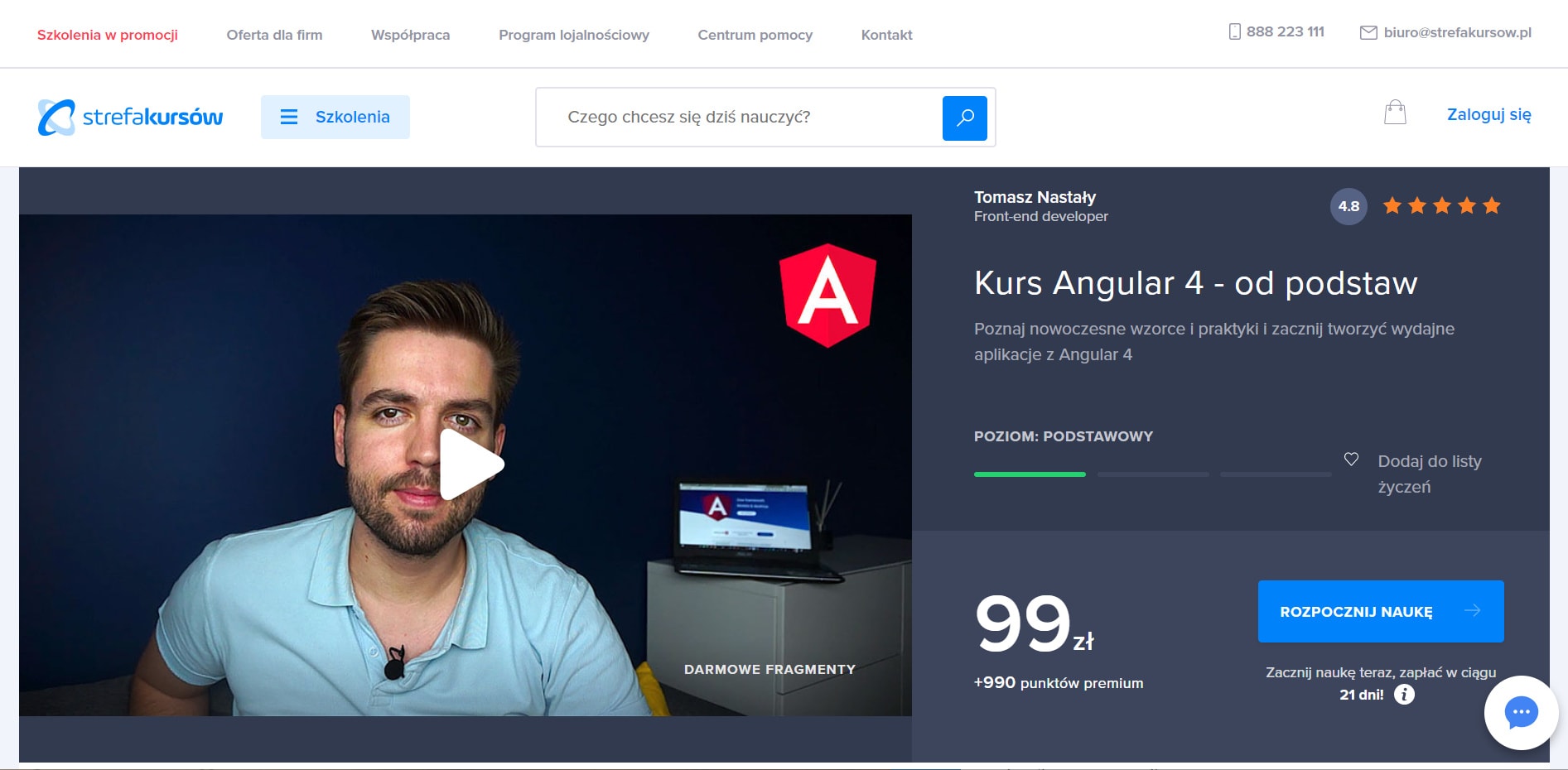Click the 99 zł price
This screenshot has height=770, width=1568.
click(1034, 623)
